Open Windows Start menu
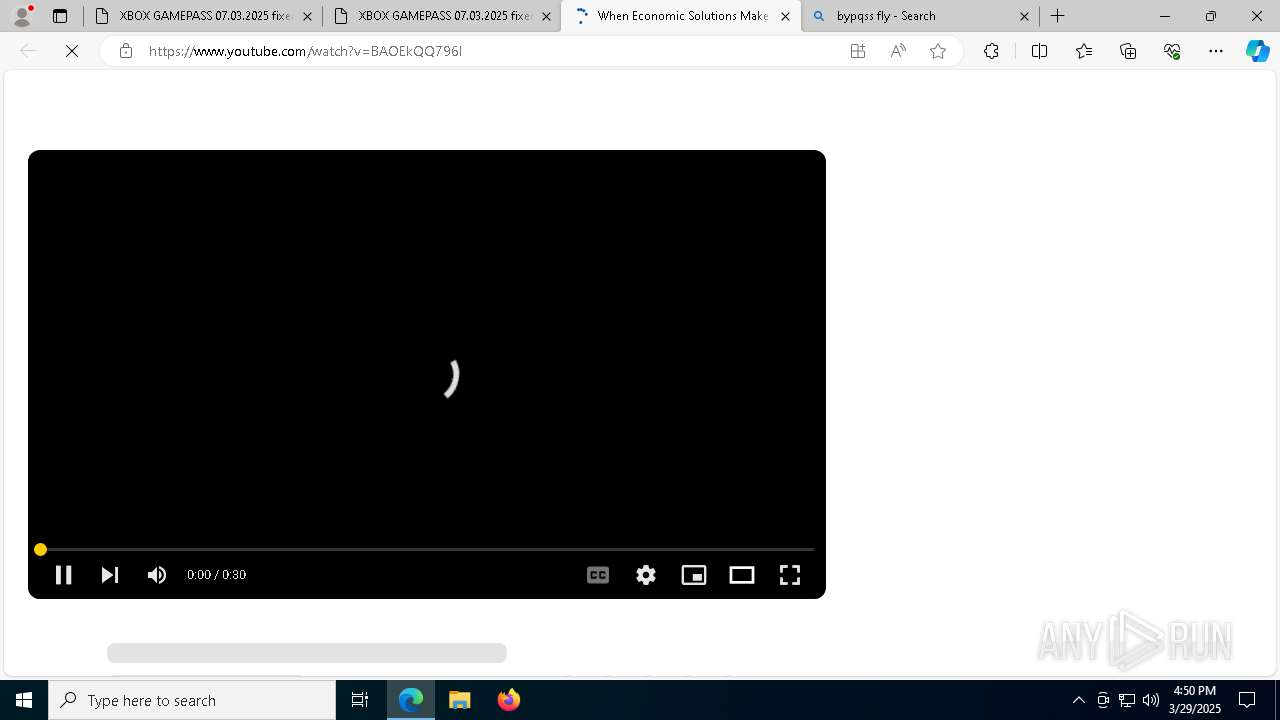This screenshot has height=720, width=1280. [24, 700]
